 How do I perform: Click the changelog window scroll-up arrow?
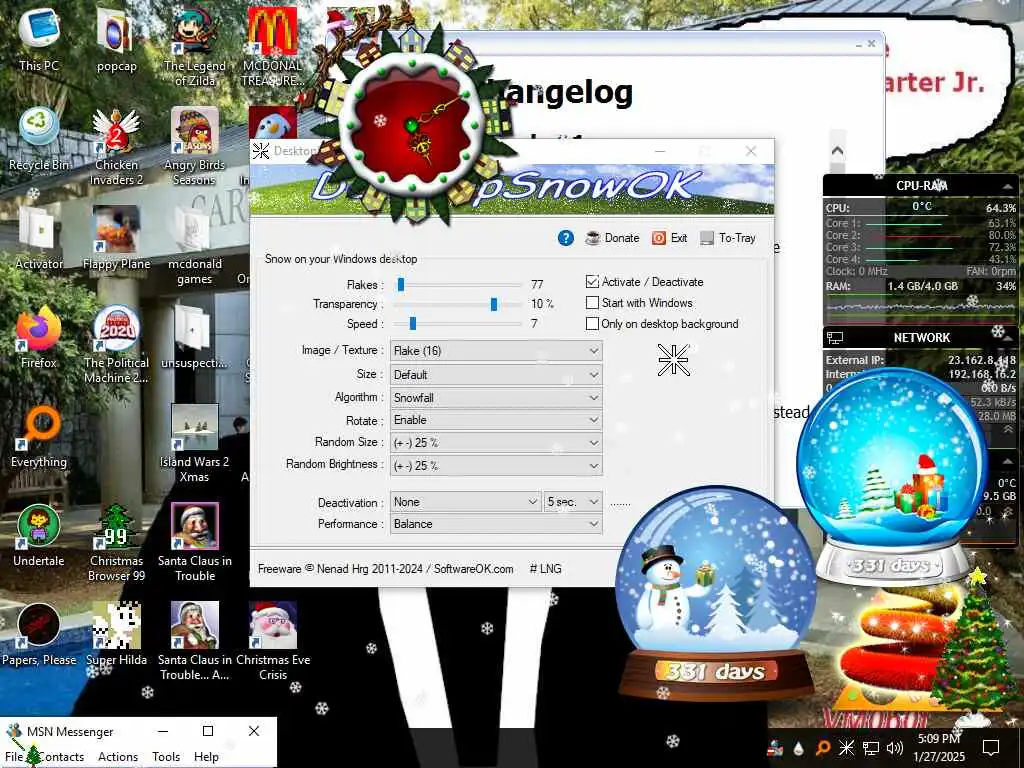pyautogui.click(x=838, y=151)
